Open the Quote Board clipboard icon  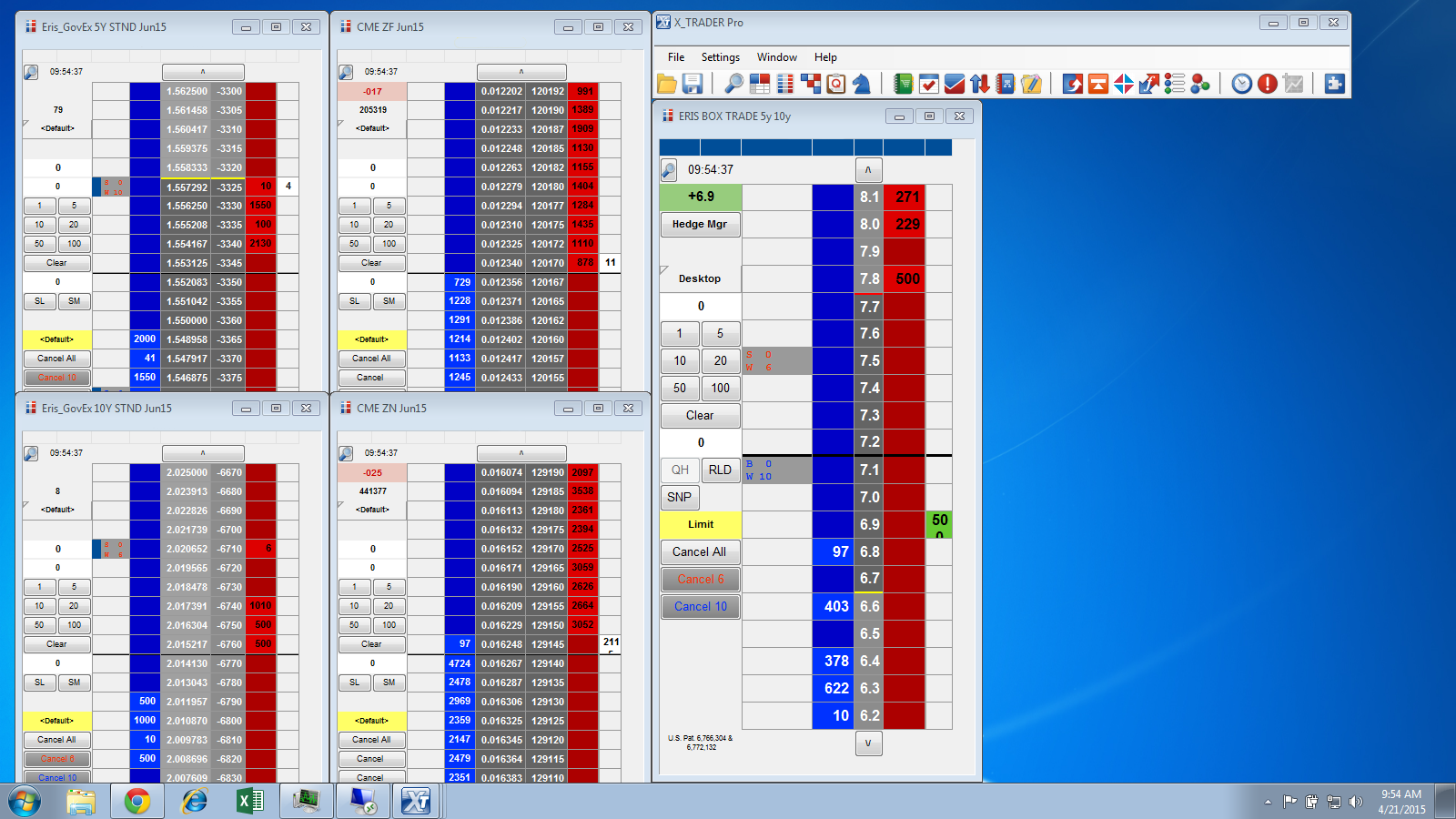click(x=836, y=84)
